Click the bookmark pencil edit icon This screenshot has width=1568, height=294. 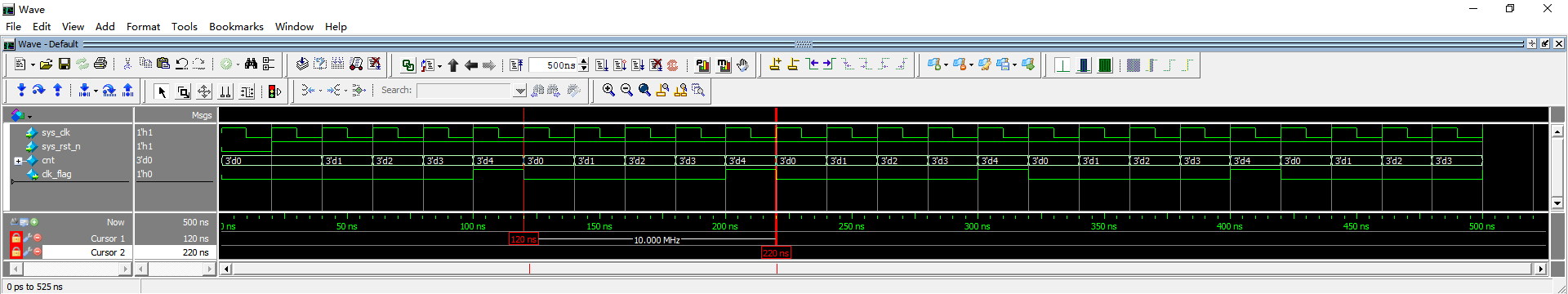point(985,65)
